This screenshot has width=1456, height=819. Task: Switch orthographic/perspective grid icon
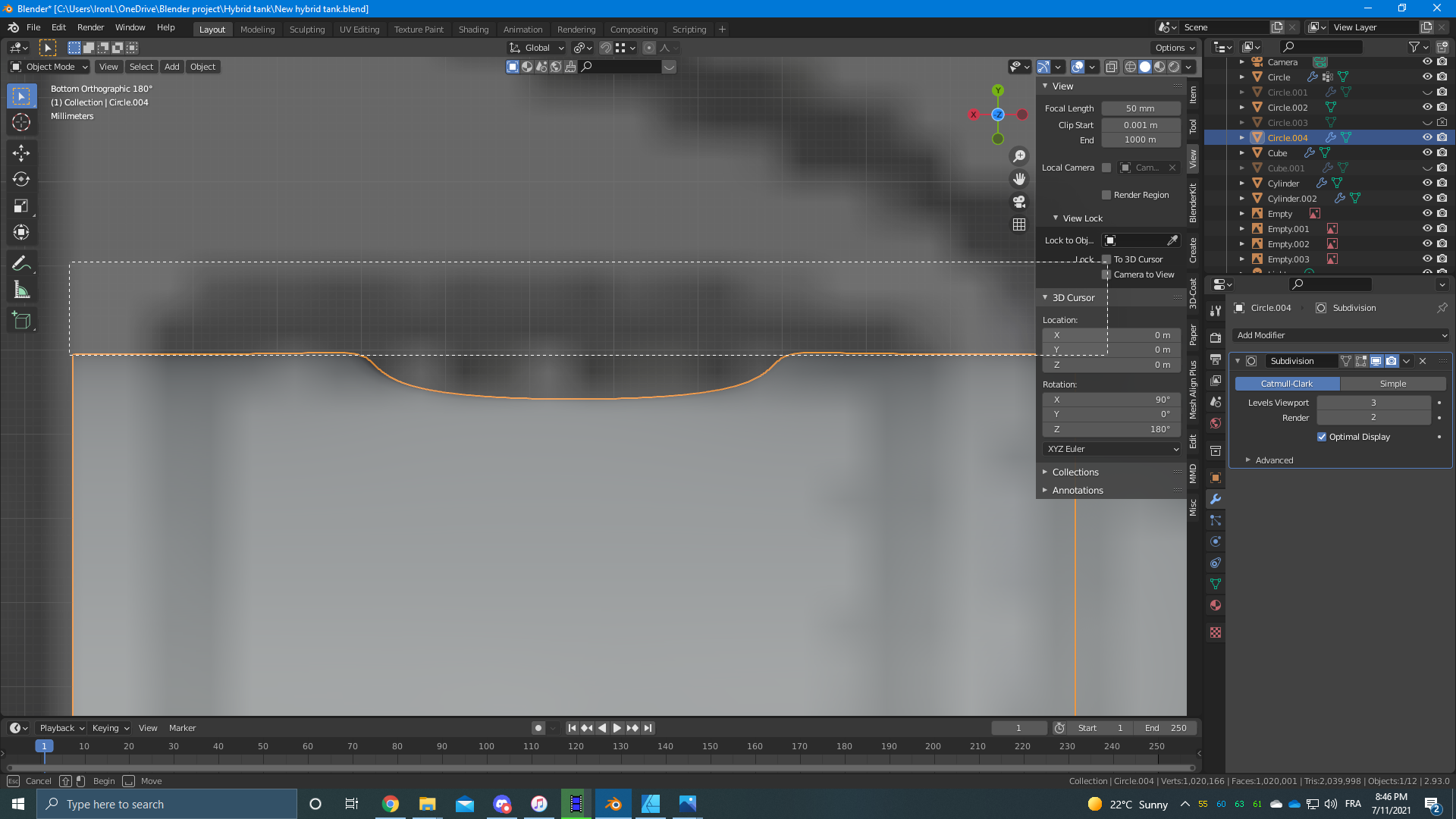pos(1019,224)
